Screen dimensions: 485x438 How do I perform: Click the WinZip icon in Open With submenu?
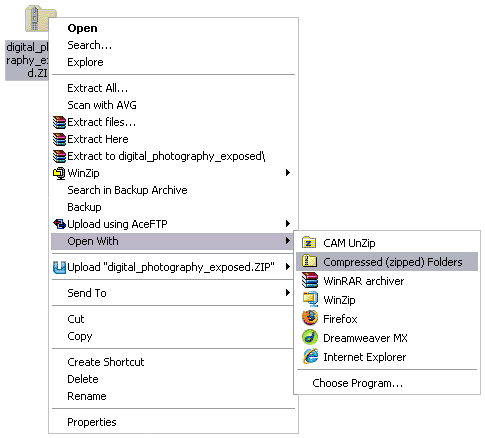pyautogui.click(x=310, y=299)
